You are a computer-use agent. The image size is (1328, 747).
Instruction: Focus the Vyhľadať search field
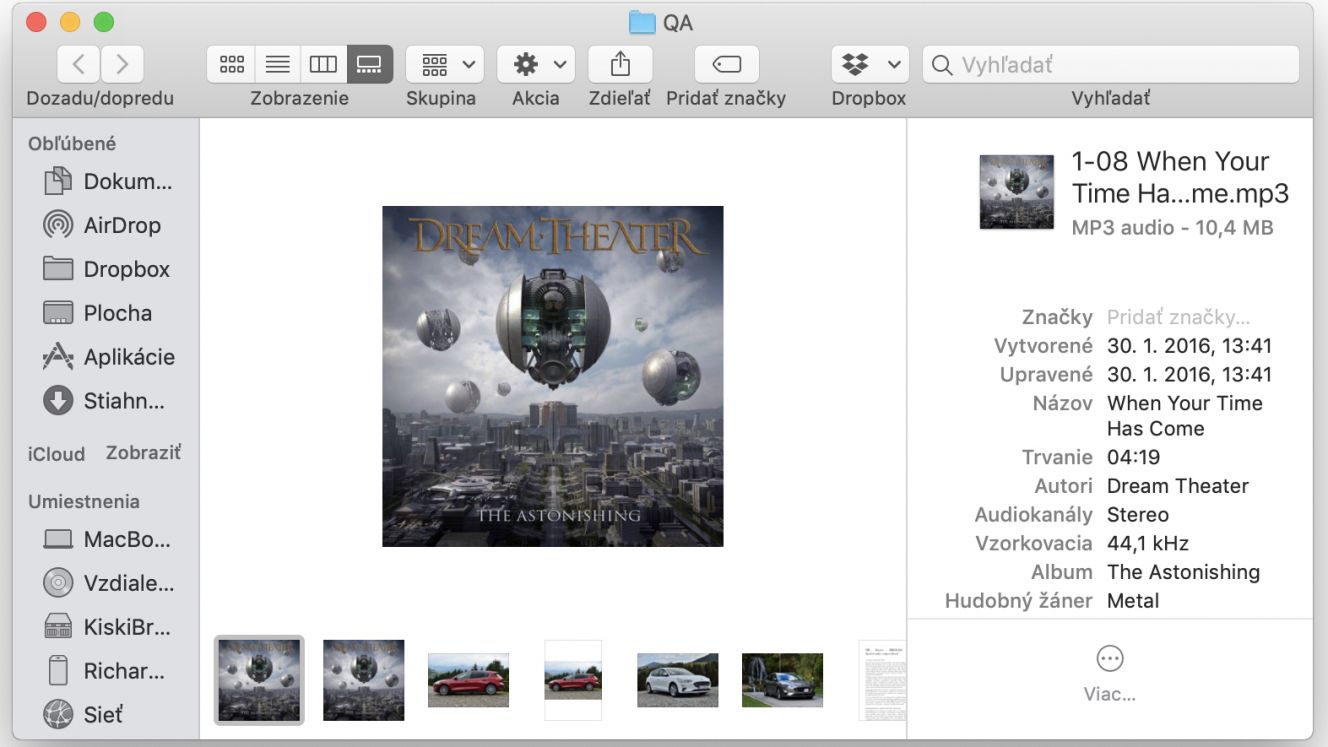1110,64
